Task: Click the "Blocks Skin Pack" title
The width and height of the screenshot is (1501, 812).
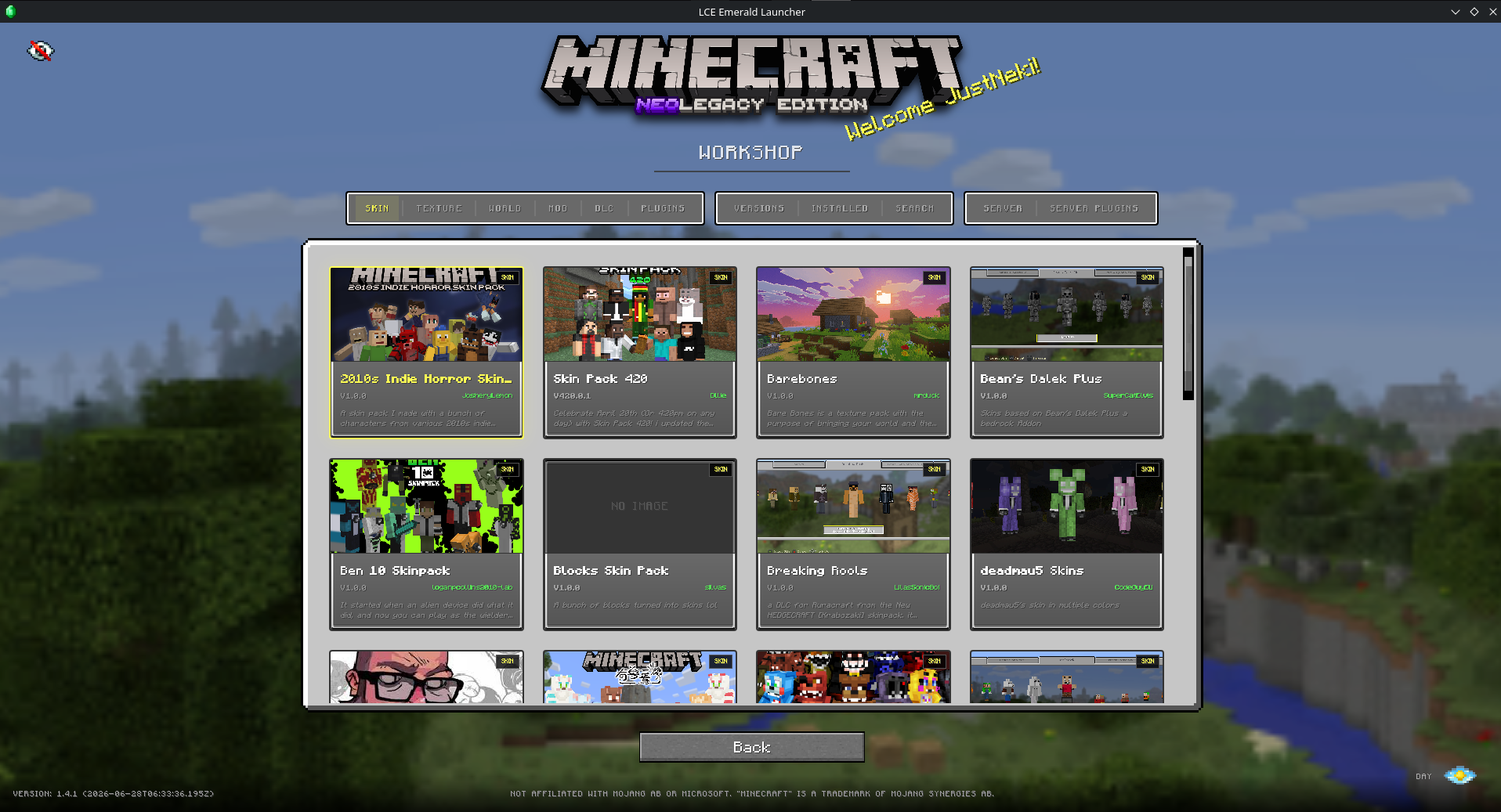Action: [611, 571]
